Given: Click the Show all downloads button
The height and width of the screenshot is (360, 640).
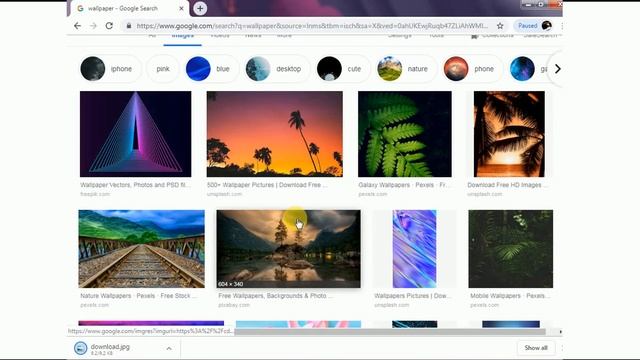Looking at the screenshot, I should 536,348.
